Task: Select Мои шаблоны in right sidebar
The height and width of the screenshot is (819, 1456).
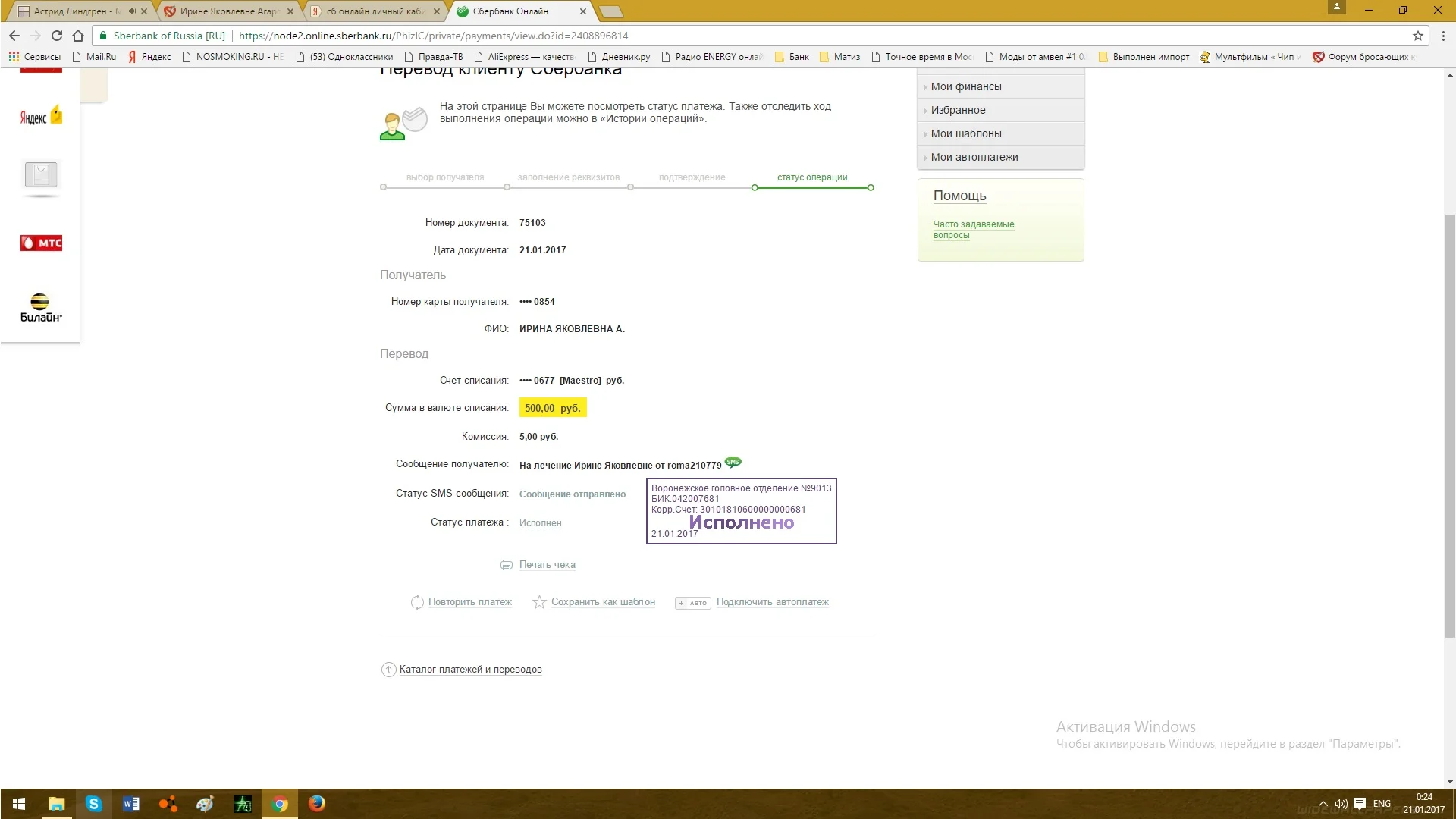Action: pyautogui.click(x=966, y=133)
